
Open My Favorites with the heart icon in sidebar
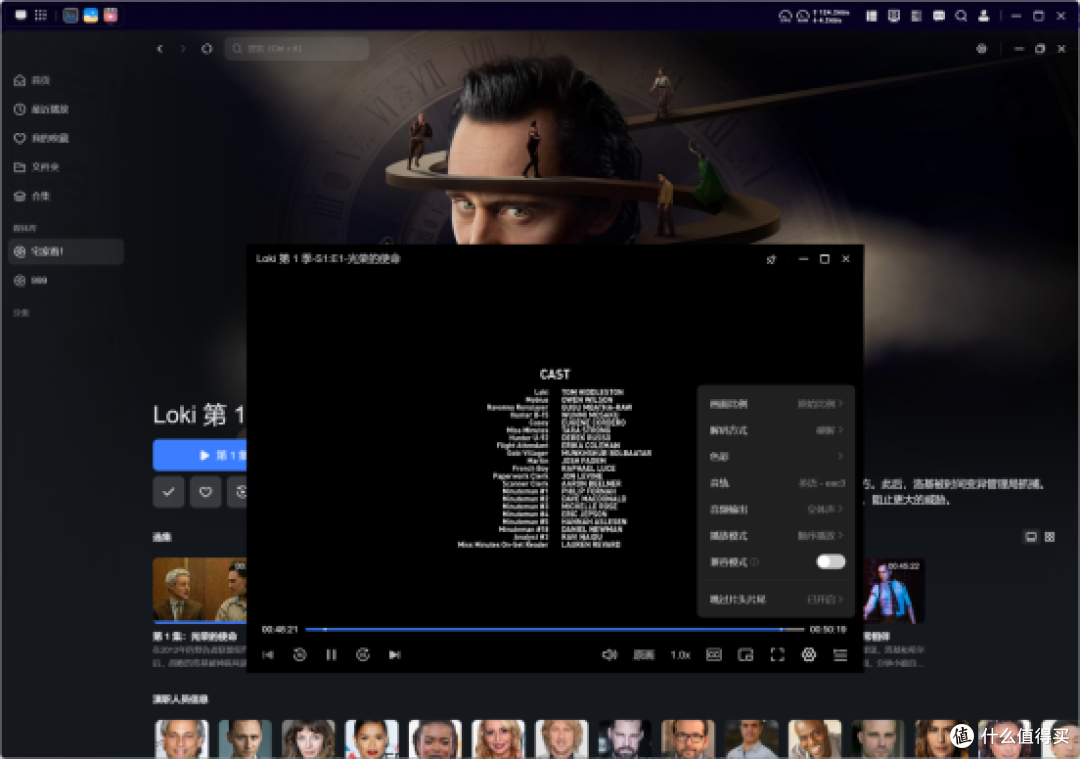[41, 138]
